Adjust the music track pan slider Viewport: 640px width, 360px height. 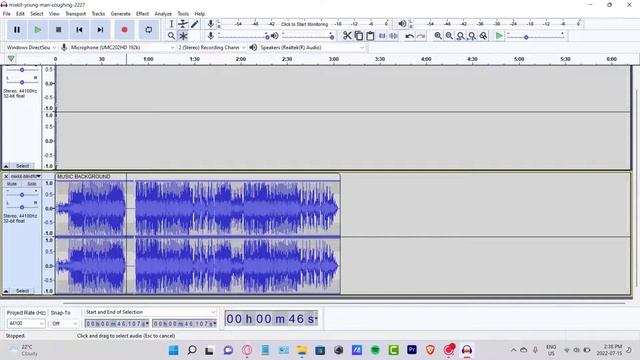click(22, 207)
